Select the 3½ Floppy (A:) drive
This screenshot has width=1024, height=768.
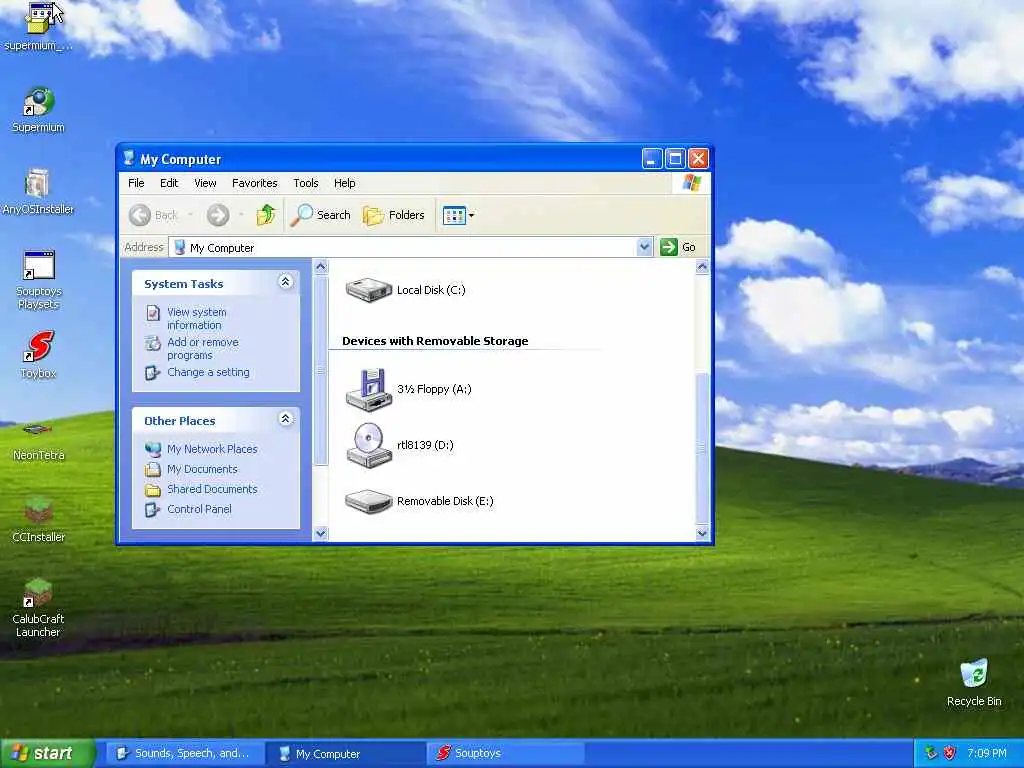click(408, 389)
